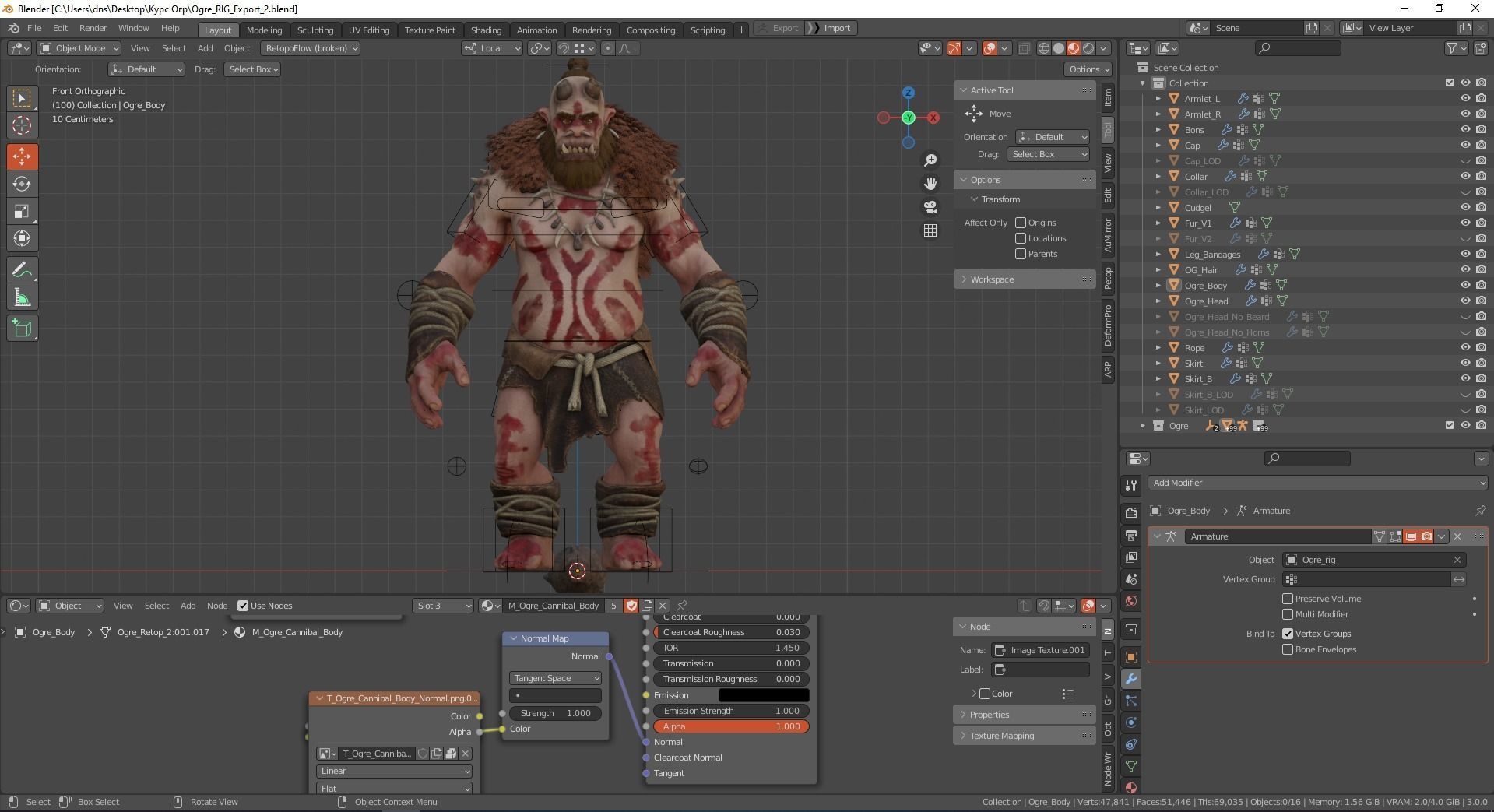Expand the Texture Mapping panel
The width and height of the screenshot is (1494, 812).
[x=1024, y=736]
